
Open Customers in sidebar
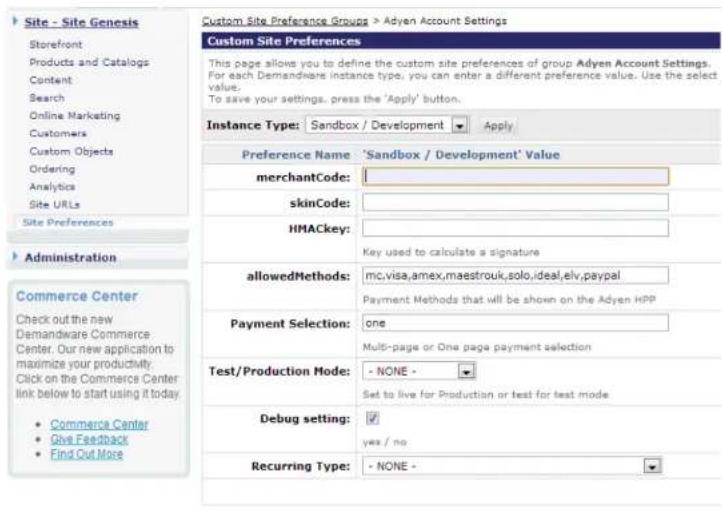58,133
